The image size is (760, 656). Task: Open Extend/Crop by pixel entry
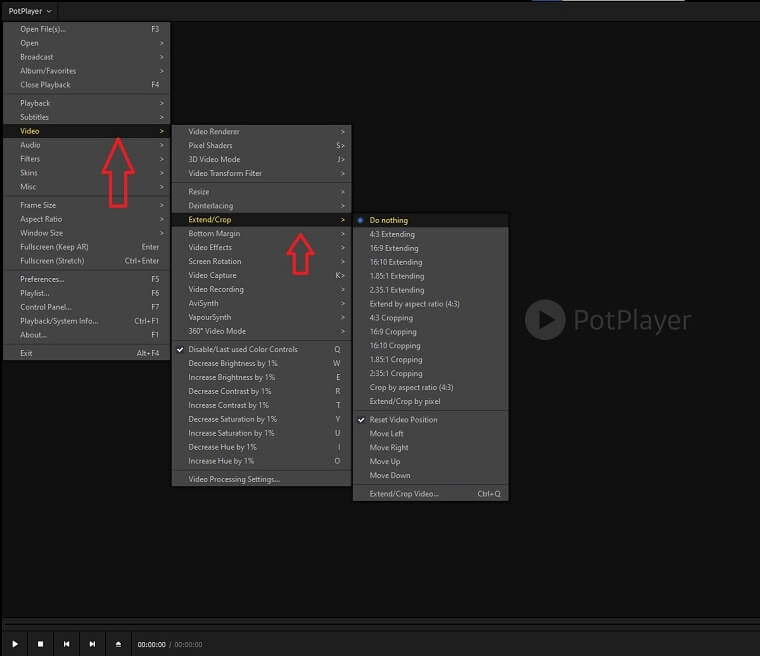point(430,401)
